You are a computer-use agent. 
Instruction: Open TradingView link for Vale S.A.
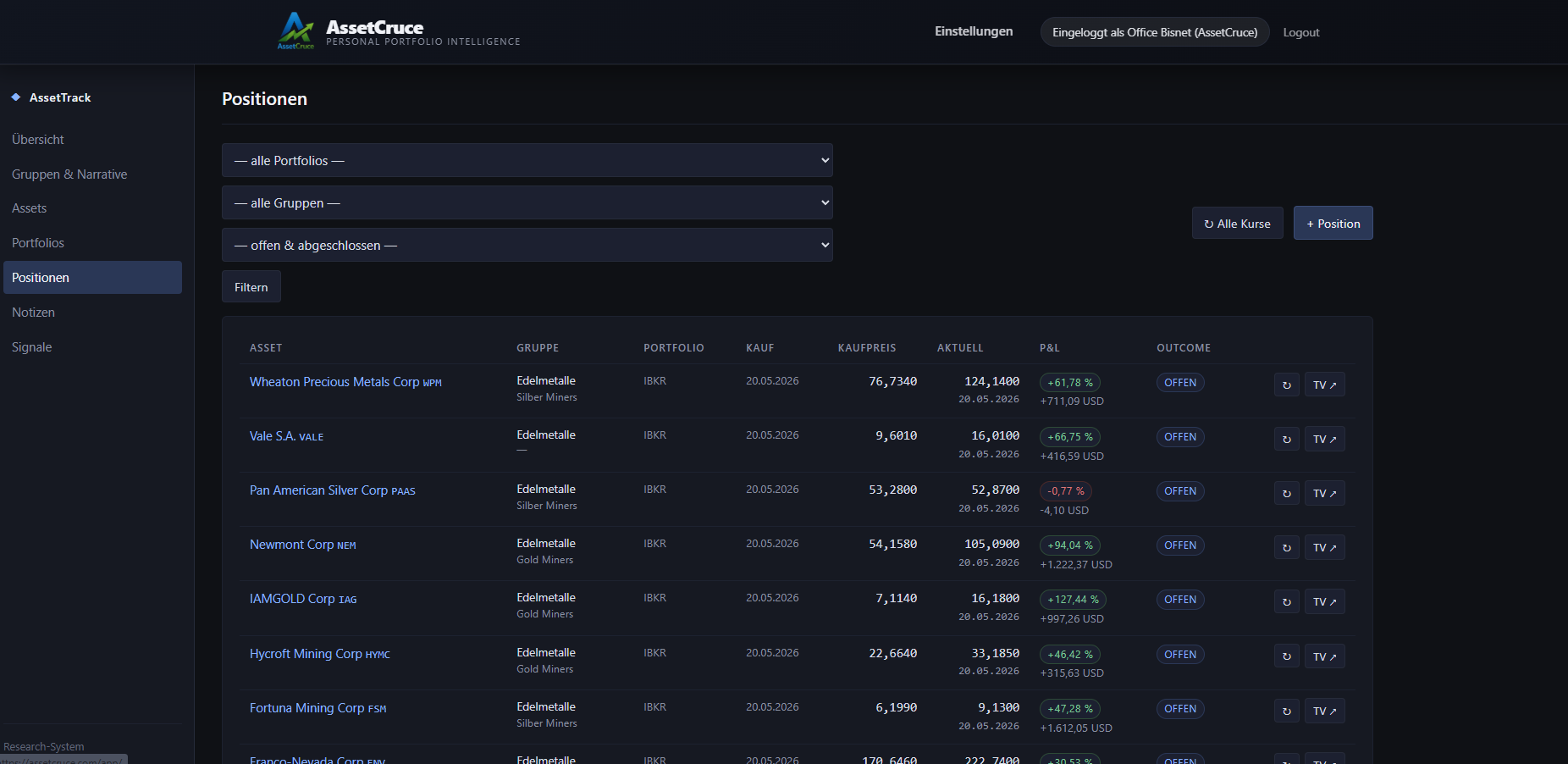(x=1324, y=439)
